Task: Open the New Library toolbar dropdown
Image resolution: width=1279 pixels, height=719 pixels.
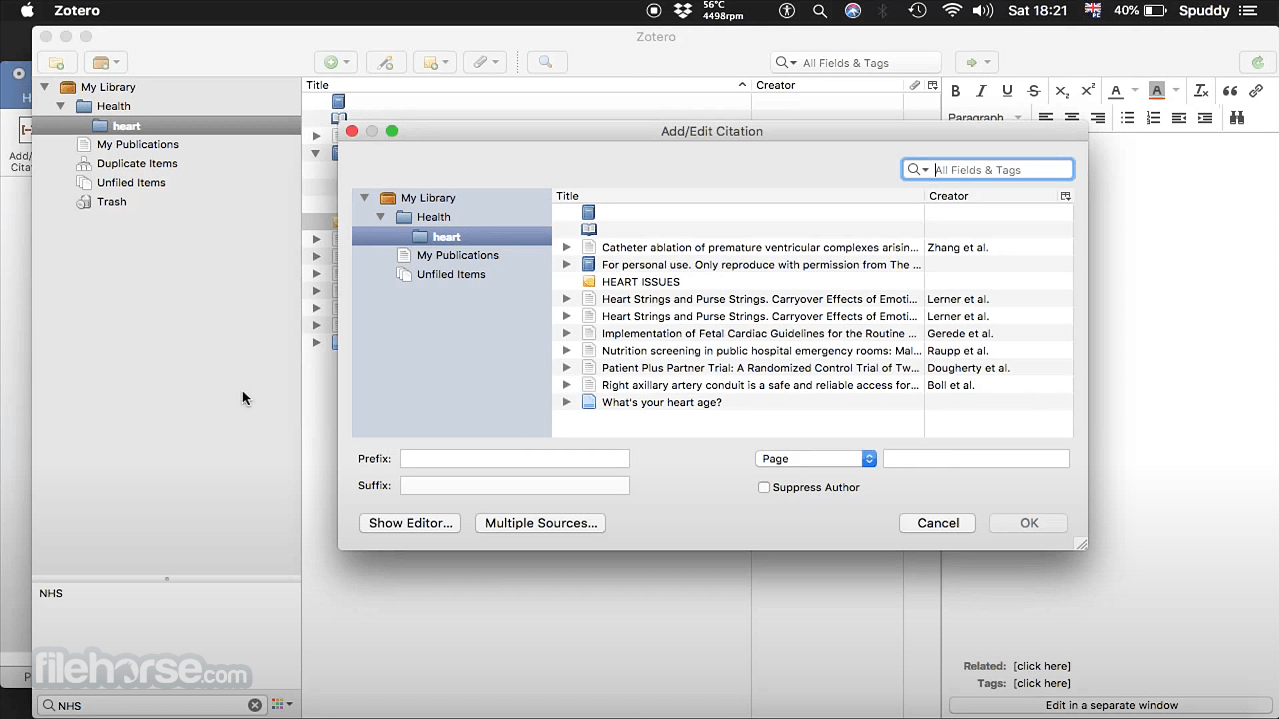Action: pos(105,62)
